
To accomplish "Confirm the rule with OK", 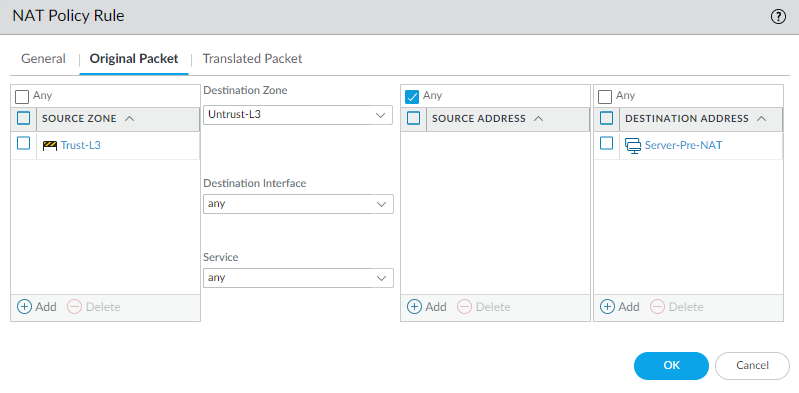I will click(x=671, y=365).
